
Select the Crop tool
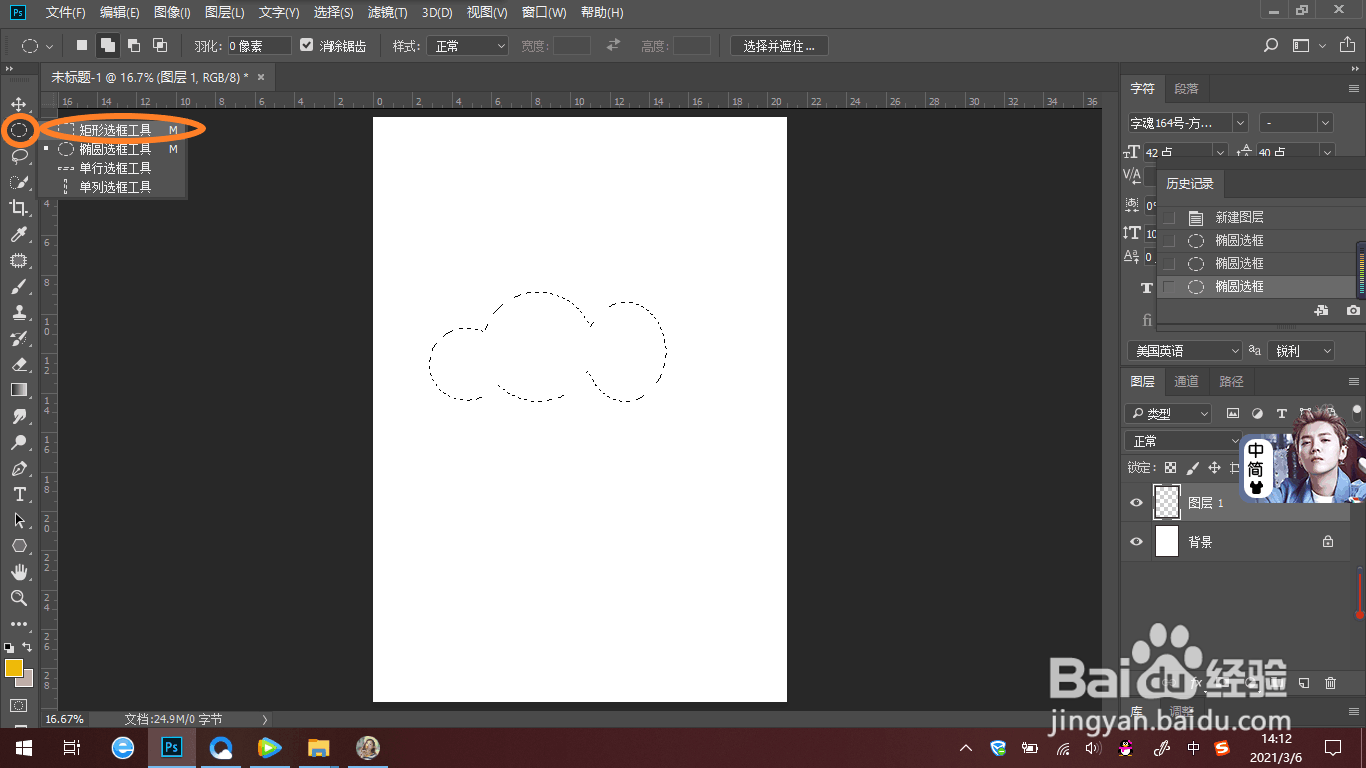tap(18, 208)
